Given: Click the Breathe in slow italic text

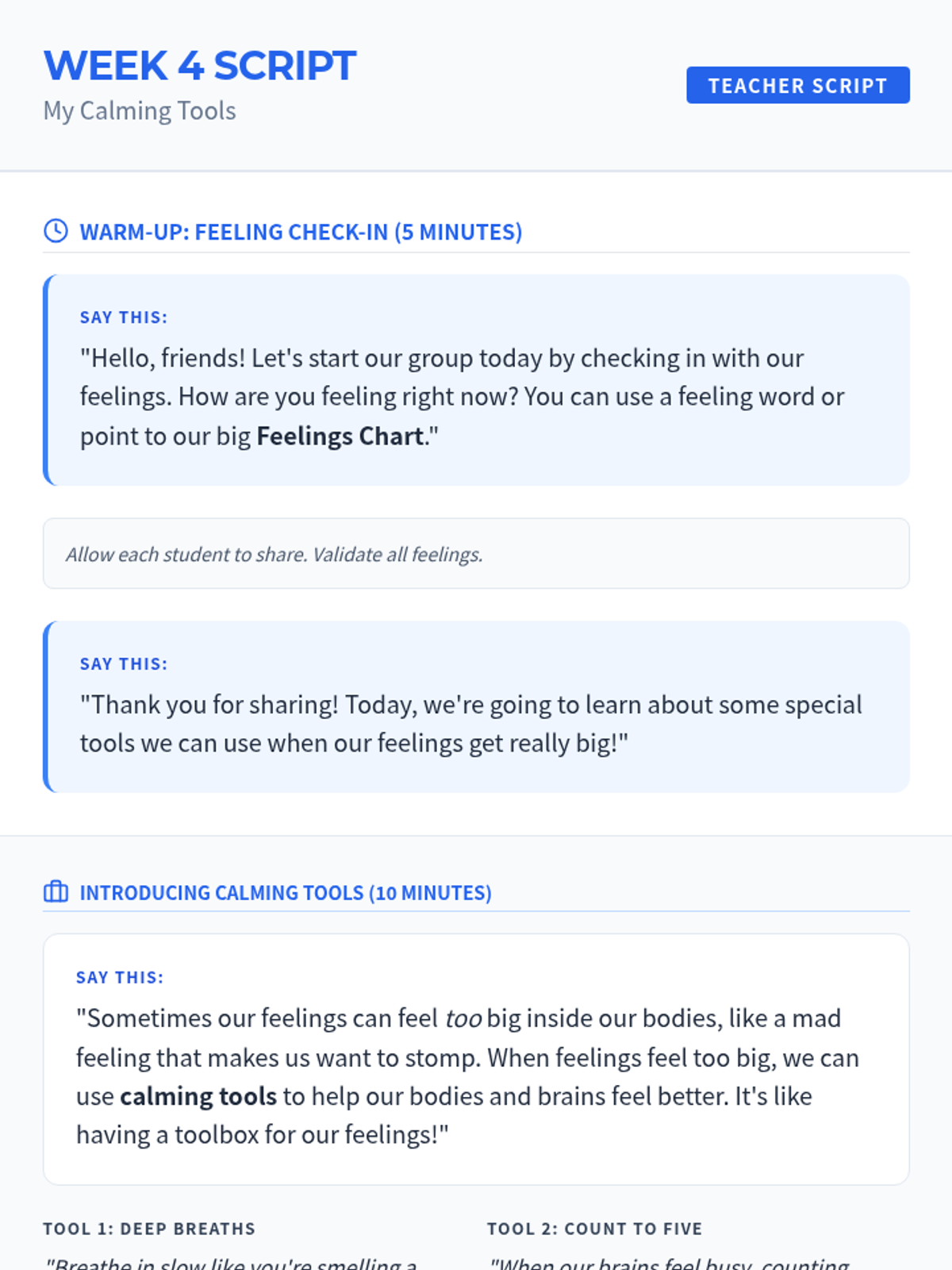Looking at the screenshot, I should tap(232, 1262).
